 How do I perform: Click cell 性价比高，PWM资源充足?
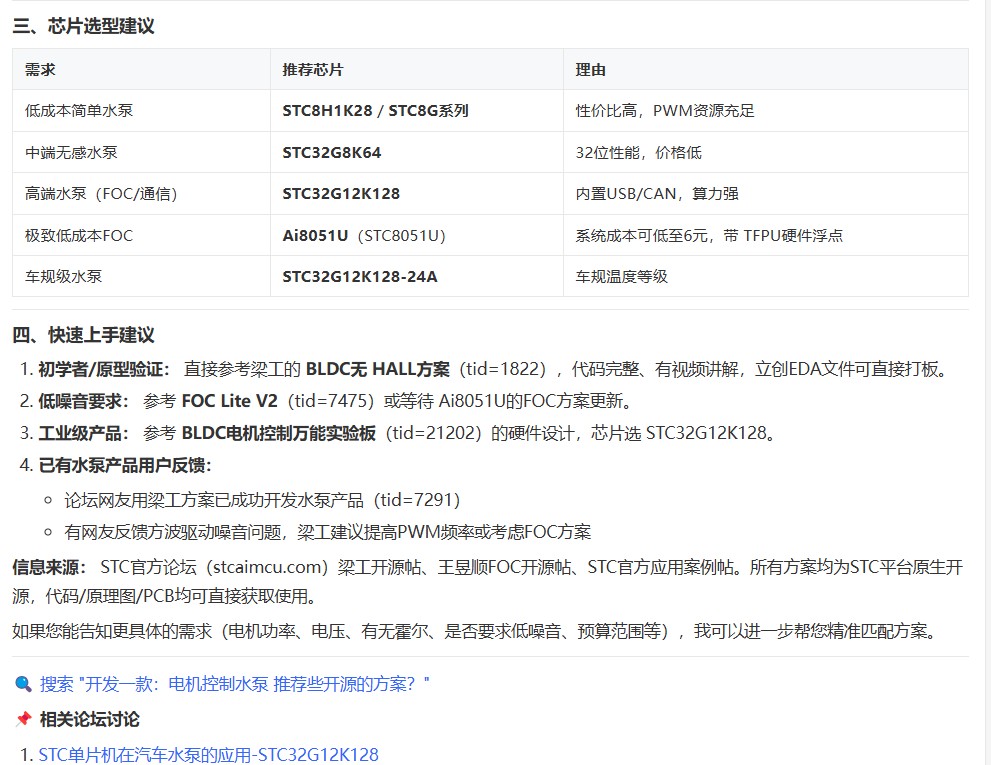point(766,111)
